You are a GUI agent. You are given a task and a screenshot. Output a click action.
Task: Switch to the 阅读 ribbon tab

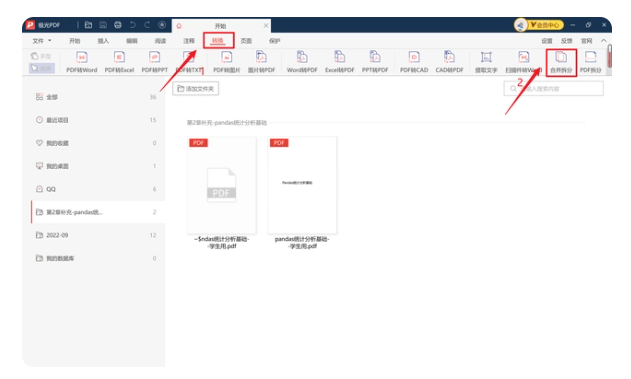[x=160, y=41]
